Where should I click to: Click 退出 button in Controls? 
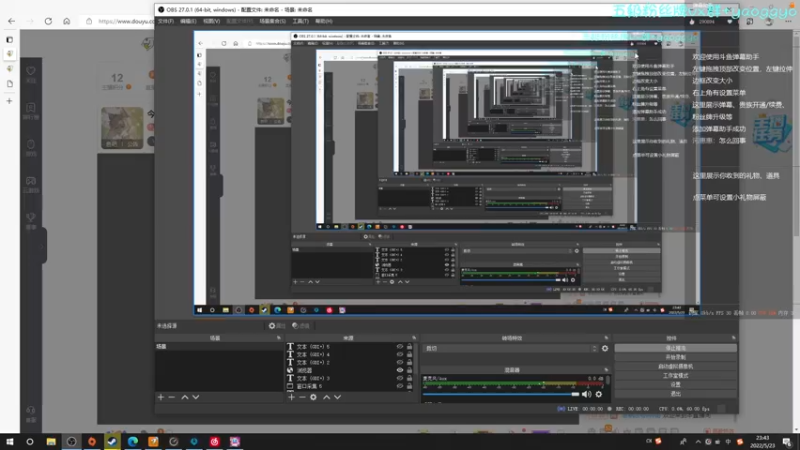click(676, 394)
